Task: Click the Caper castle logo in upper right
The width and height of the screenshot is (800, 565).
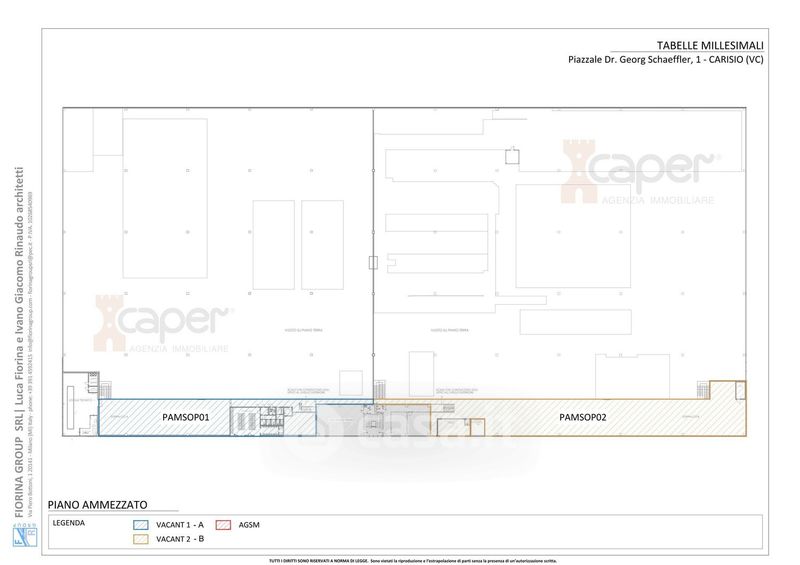Action: coord(580,170)
